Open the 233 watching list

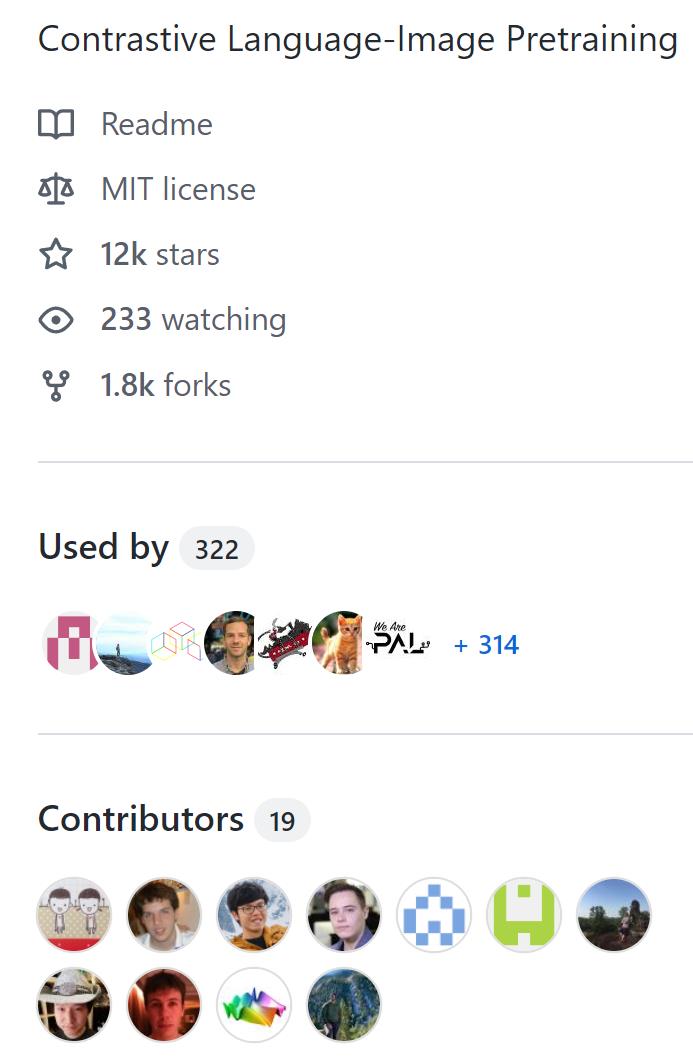193,319
